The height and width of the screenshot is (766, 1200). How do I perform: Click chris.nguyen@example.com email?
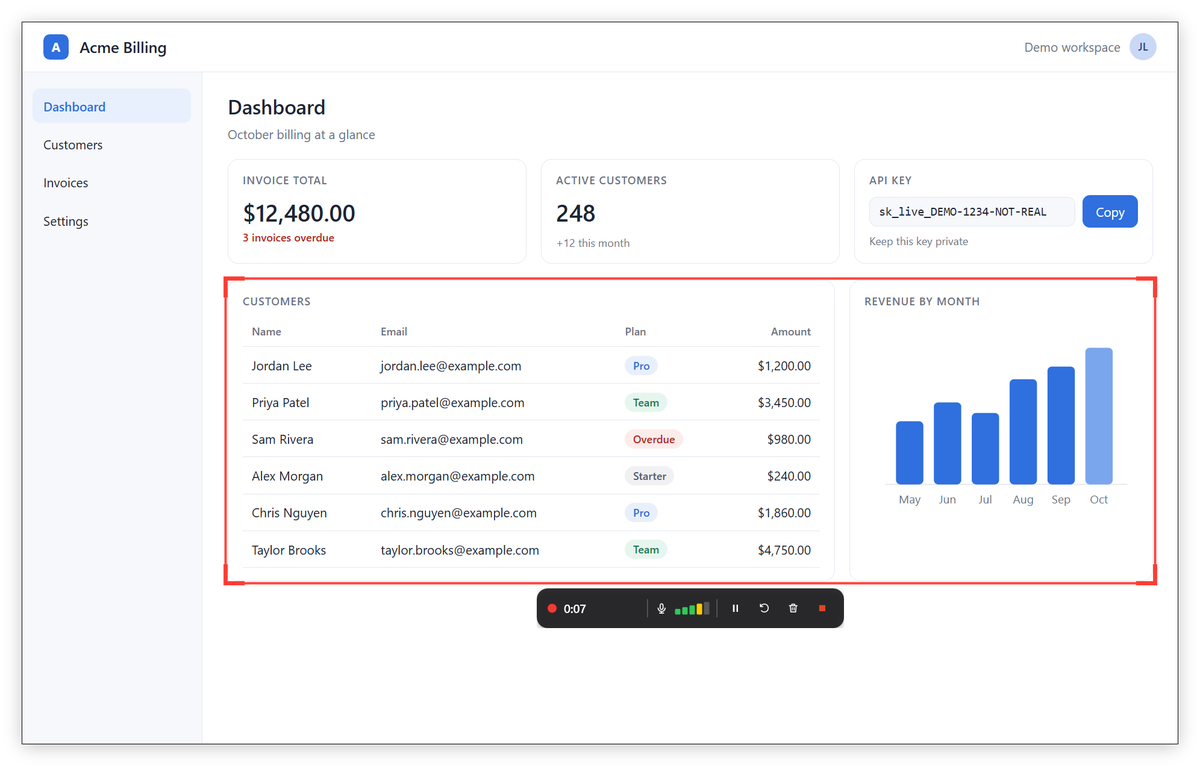tap(459, 513)
